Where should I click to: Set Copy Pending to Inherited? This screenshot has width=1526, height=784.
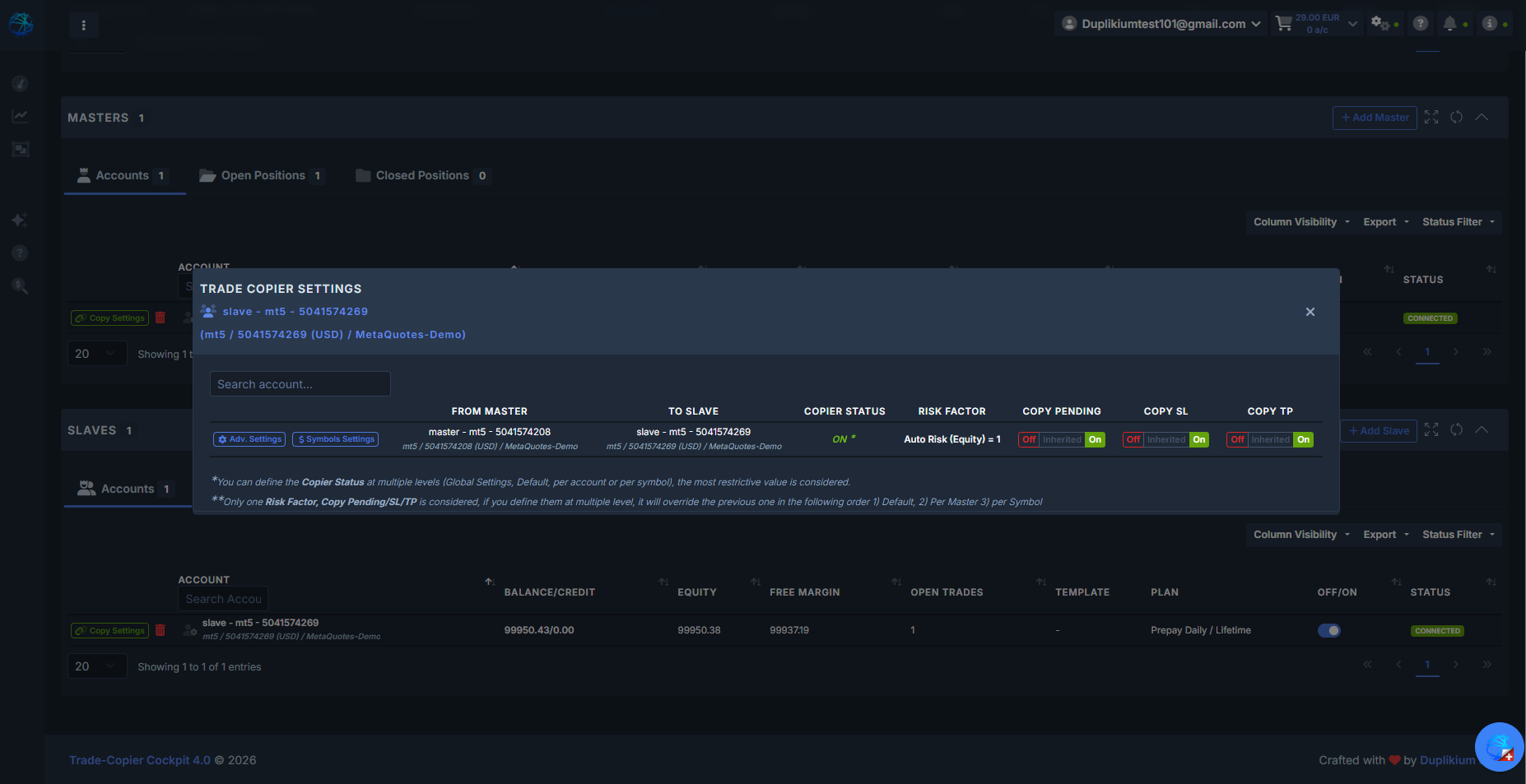coord(1062,439)
